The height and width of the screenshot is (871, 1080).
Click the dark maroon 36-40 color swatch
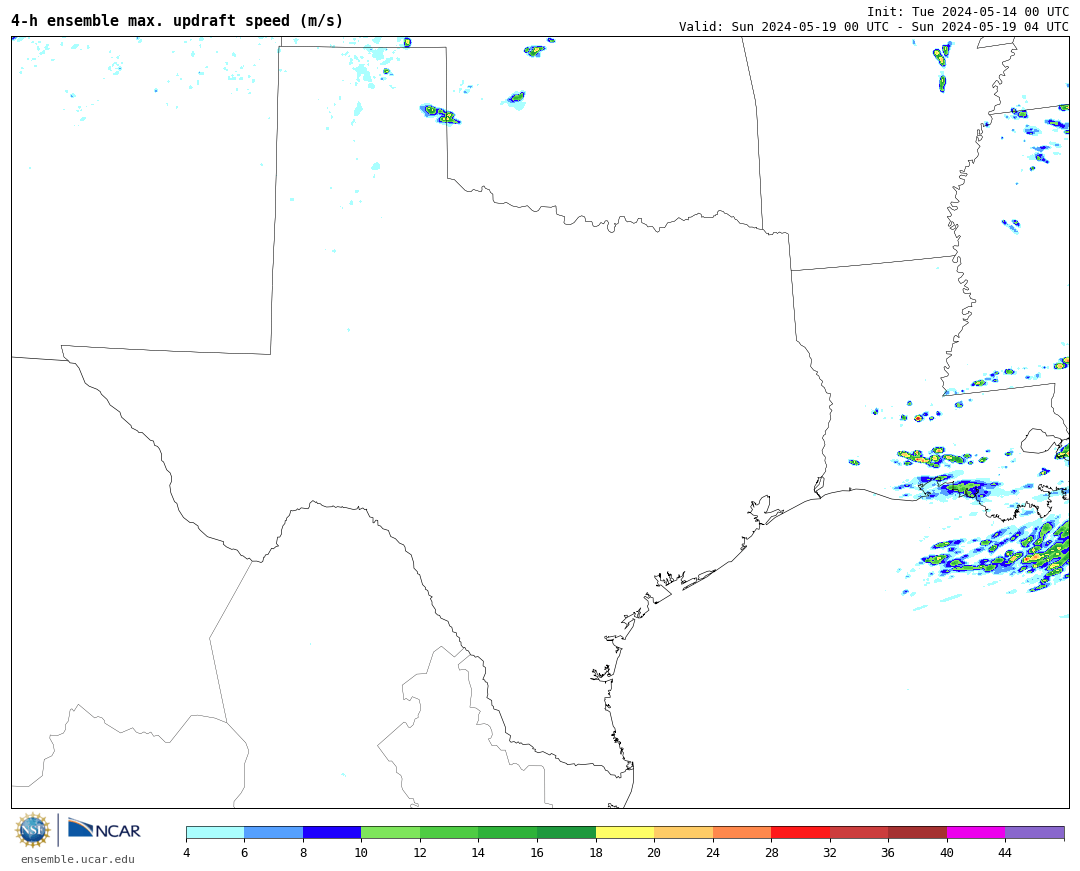tap(917, 832)
